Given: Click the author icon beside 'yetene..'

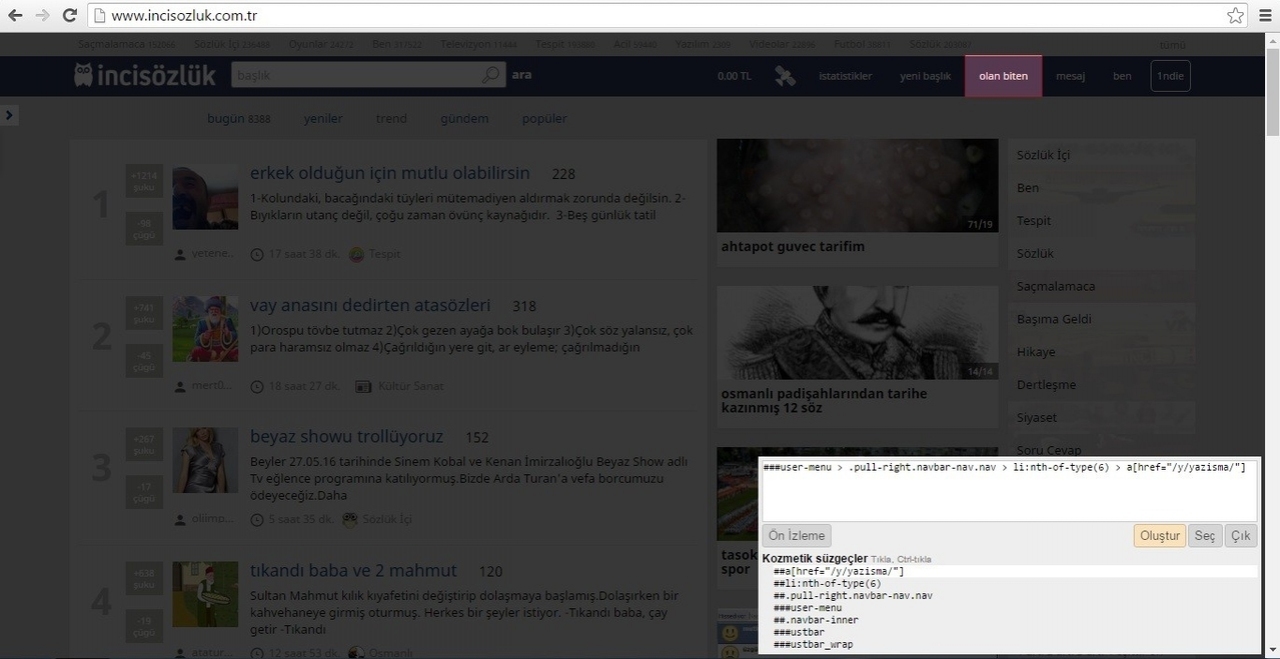Looking at the screenshot, I should 180,254.
